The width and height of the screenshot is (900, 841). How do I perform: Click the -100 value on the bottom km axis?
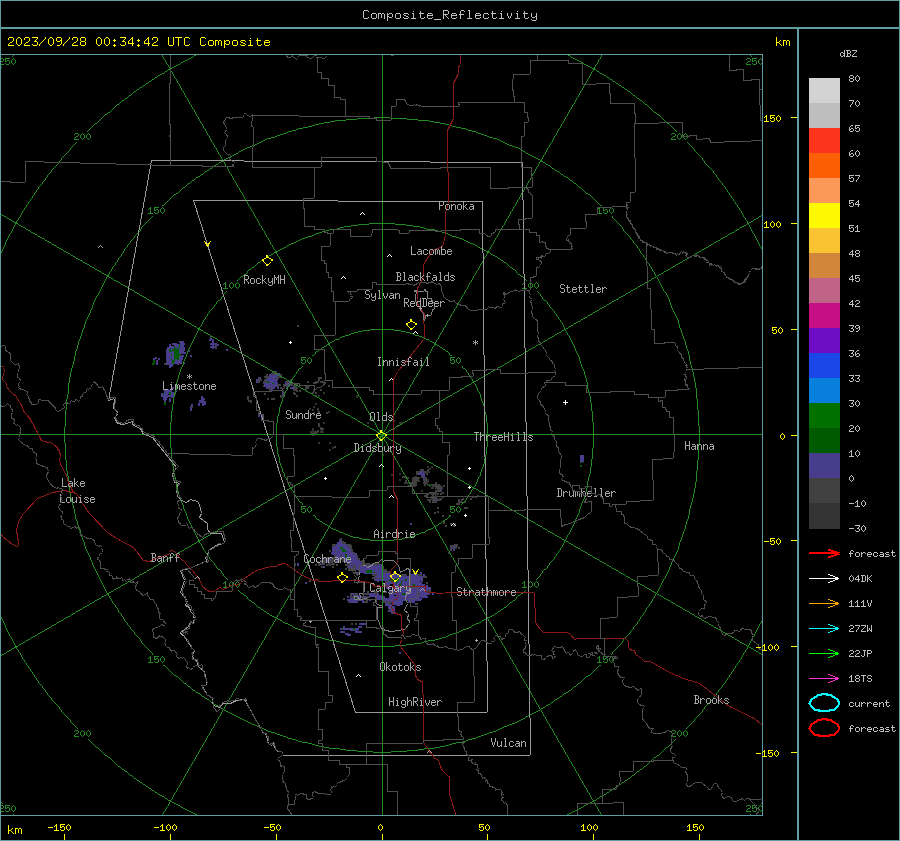(165, 828)
